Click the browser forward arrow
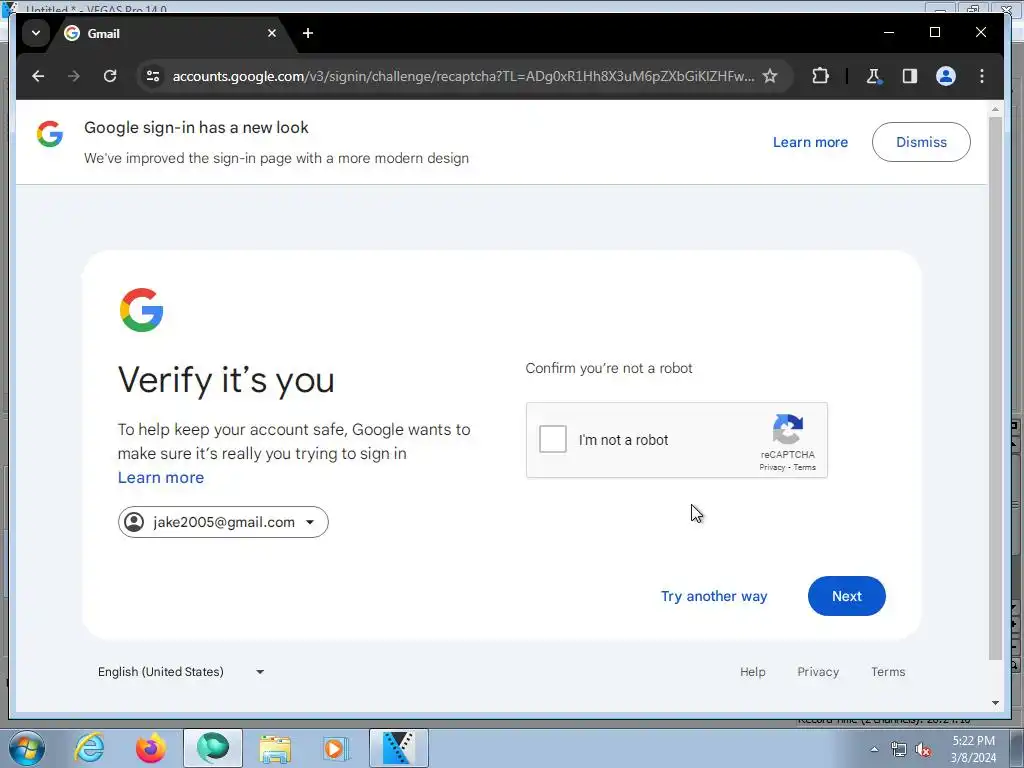The width and height of the screenshot is (1024, 768). point(74,76)
